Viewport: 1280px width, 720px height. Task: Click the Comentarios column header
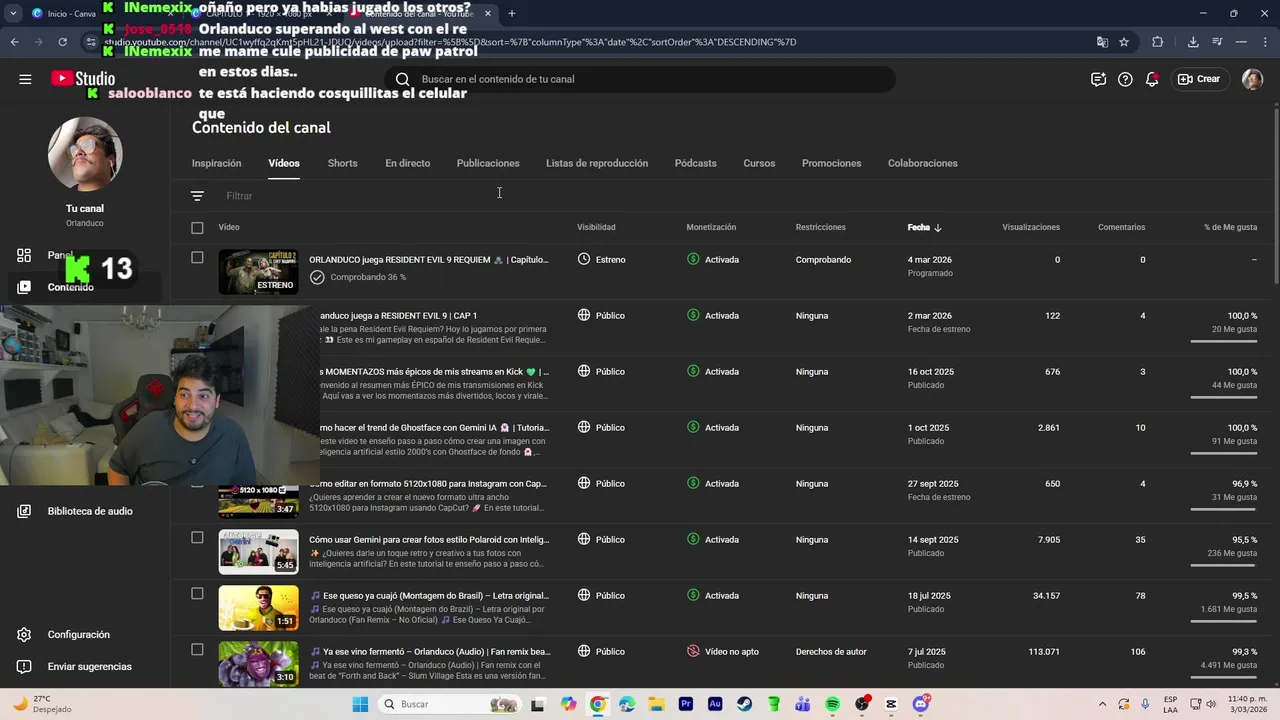(1121, 228)
